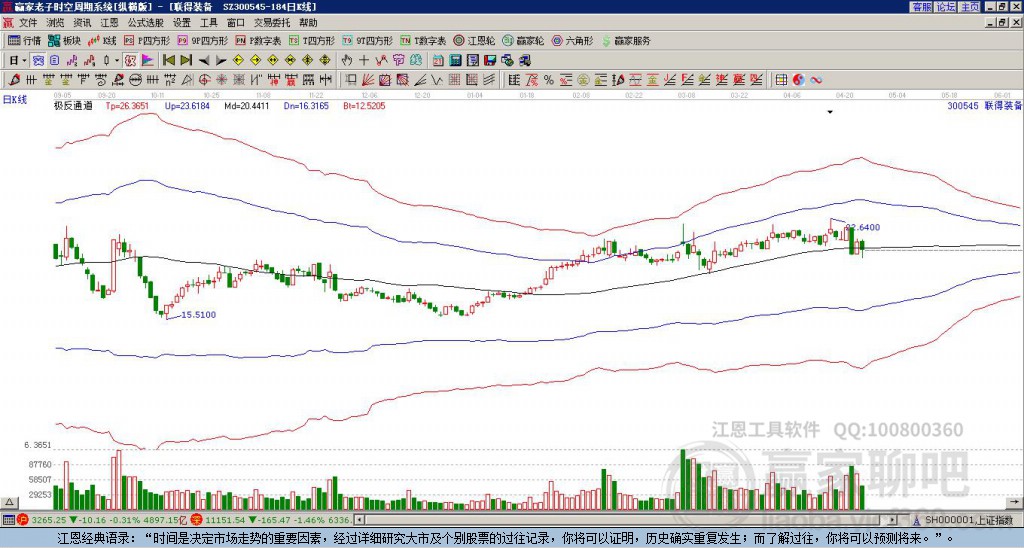Click the 主页 homepage button

pos(969,7)
